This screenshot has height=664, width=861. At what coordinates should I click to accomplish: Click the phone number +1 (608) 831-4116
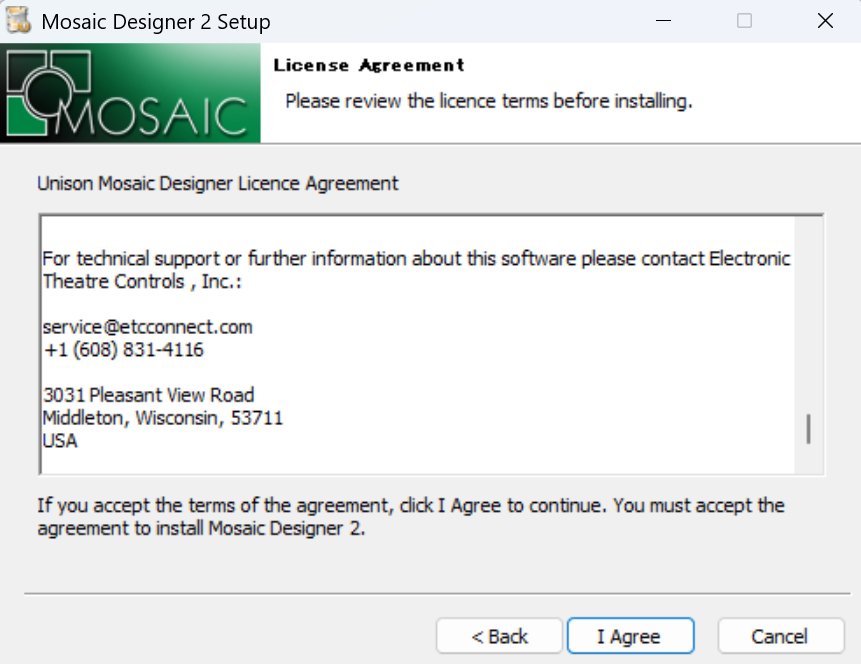pyautogui.click(x=124, y=350)
